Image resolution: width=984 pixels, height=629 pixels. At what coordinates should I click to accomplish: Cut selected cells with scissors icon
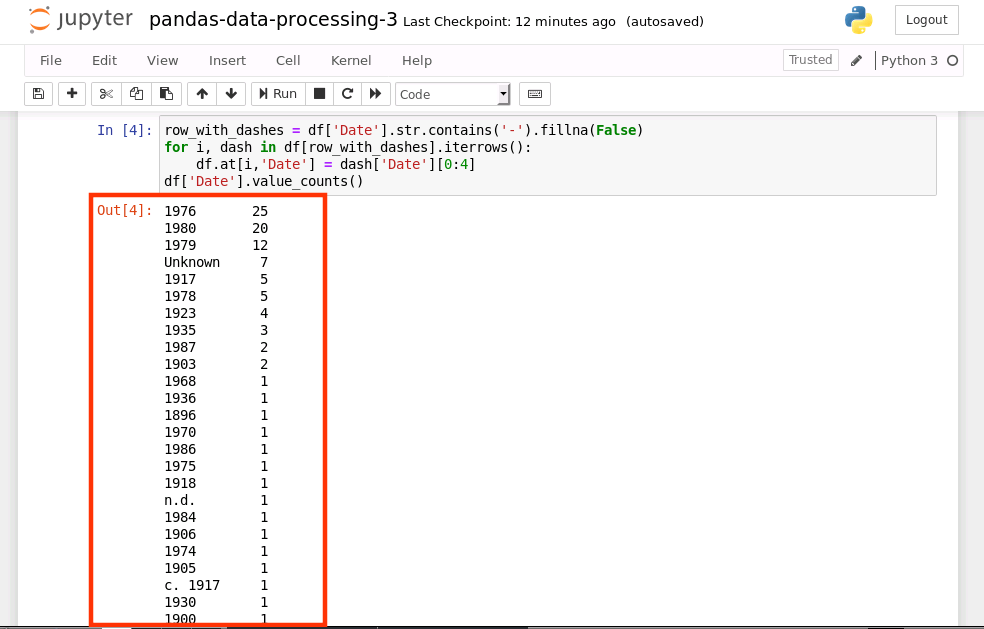click(x=106, y=94)
